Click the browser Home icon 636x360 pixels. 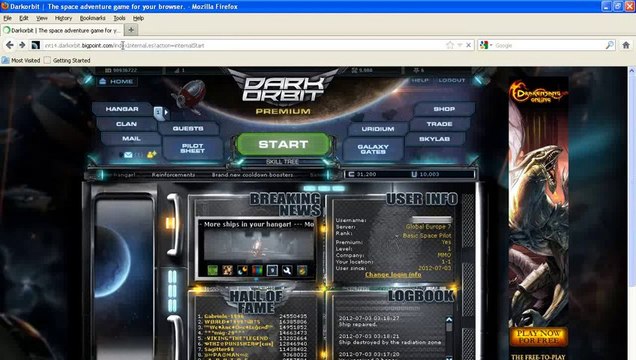tap(626, 45)
